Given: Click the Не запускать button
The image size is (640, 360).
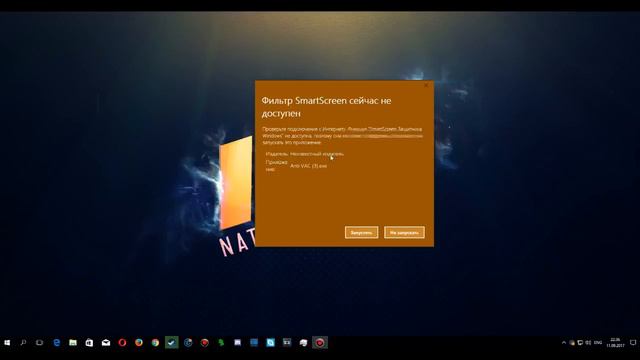Looking at the screenshot, I should pyautogui.click(x=404, y=233).
